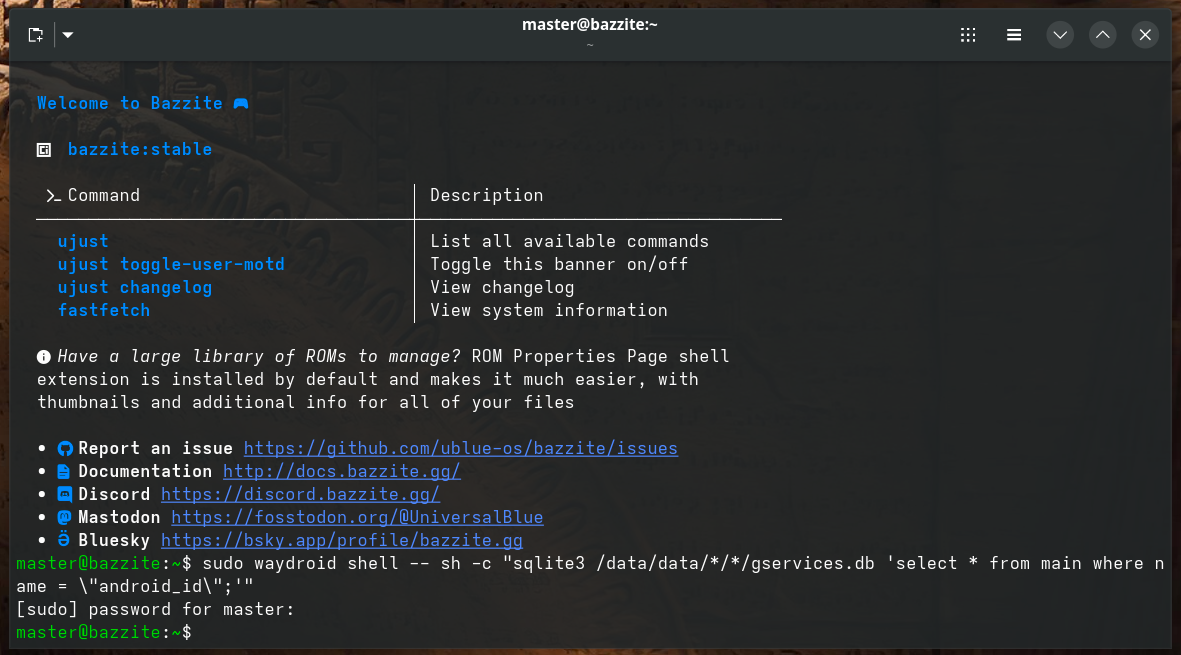Image resolution: width=1181 pixels, height=655 pixels.
Task: Click the 'Report an issue' label
Action: 155,449
